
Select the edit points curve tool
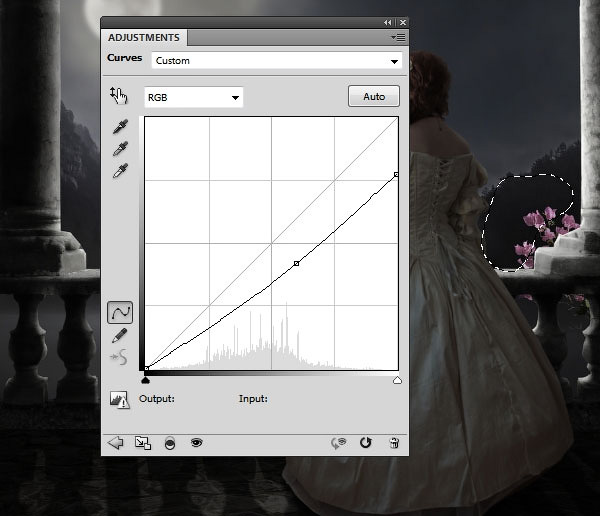[120, 312]
